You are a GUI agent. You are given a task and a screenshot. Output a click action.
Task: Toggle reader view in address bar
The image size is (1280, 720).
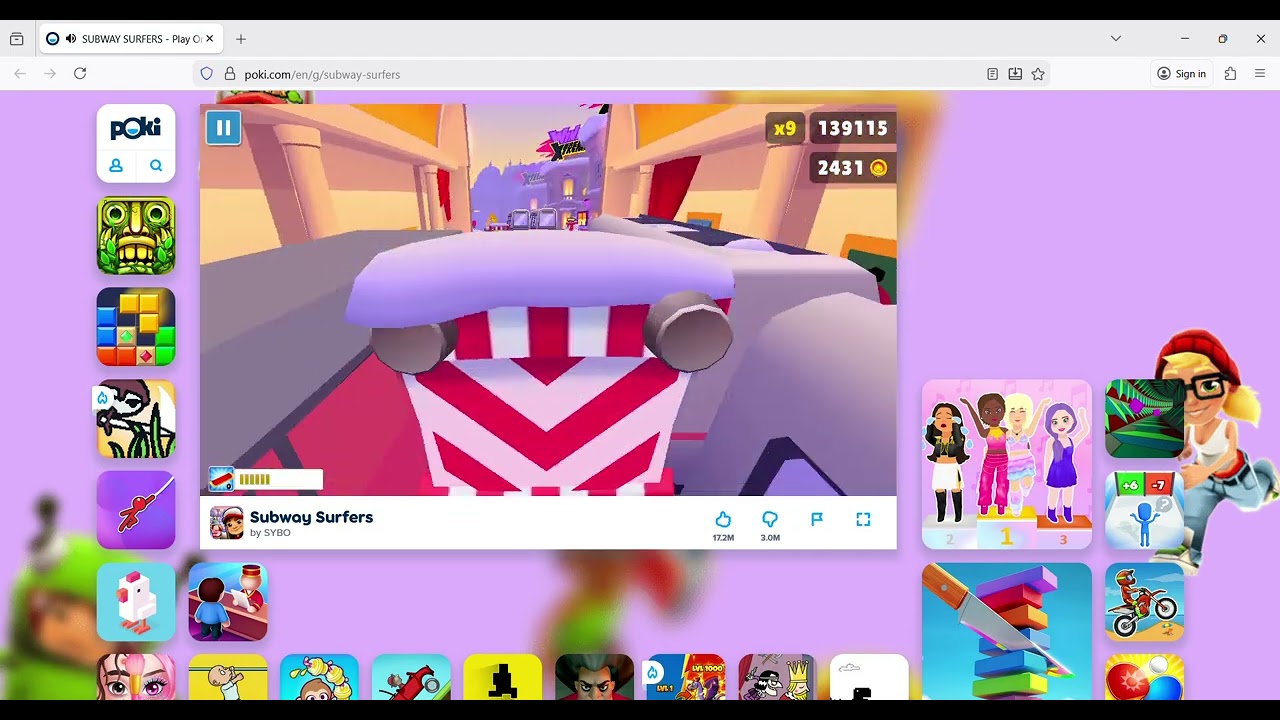992,74
